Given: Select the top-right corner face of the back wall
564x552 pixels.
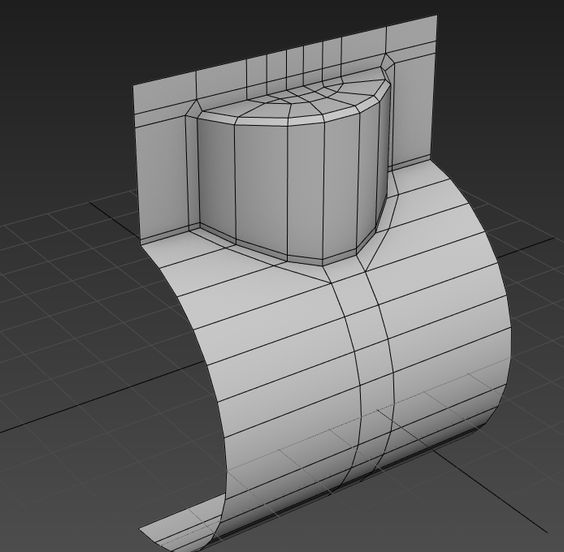Looking at the screenshot, I should click(411, 31).
